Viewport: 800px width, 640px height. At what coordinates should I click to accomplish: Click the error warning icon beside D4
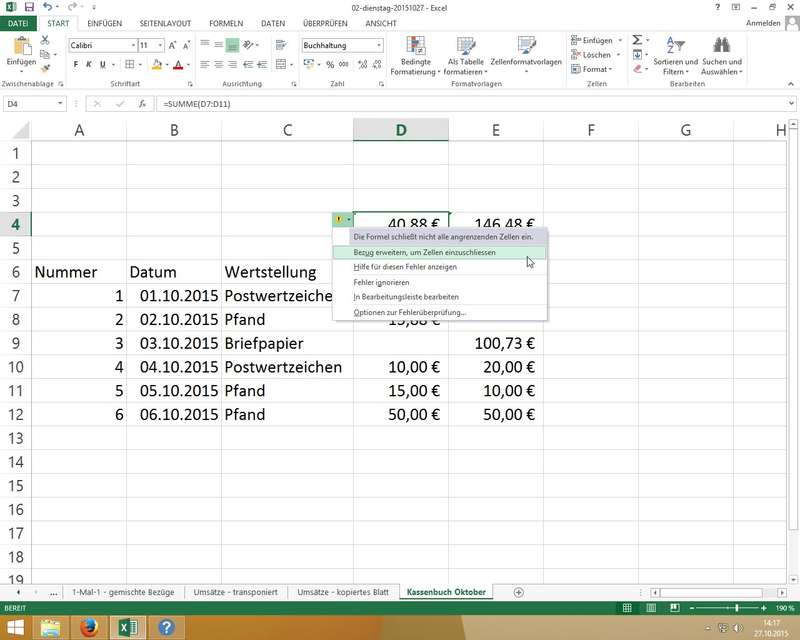coord(340,219)
